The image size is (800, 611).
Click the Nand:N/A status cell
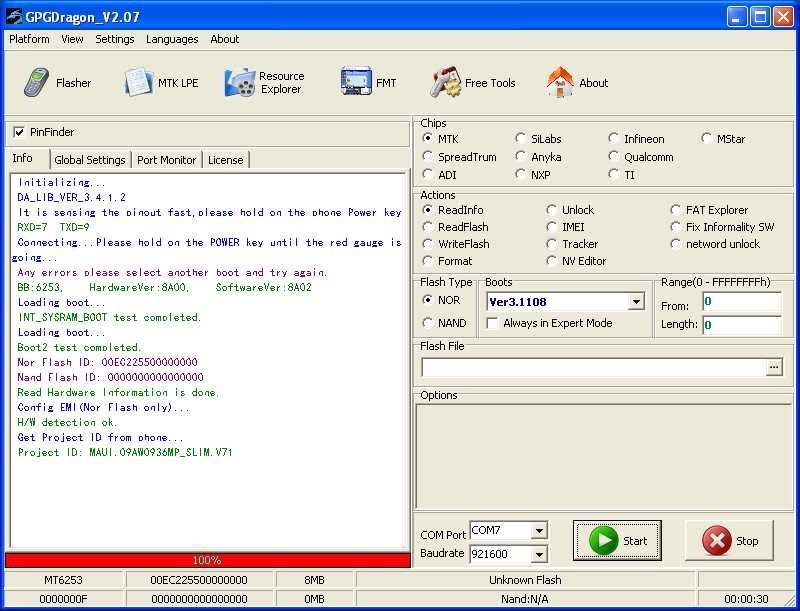click(525, 599)
